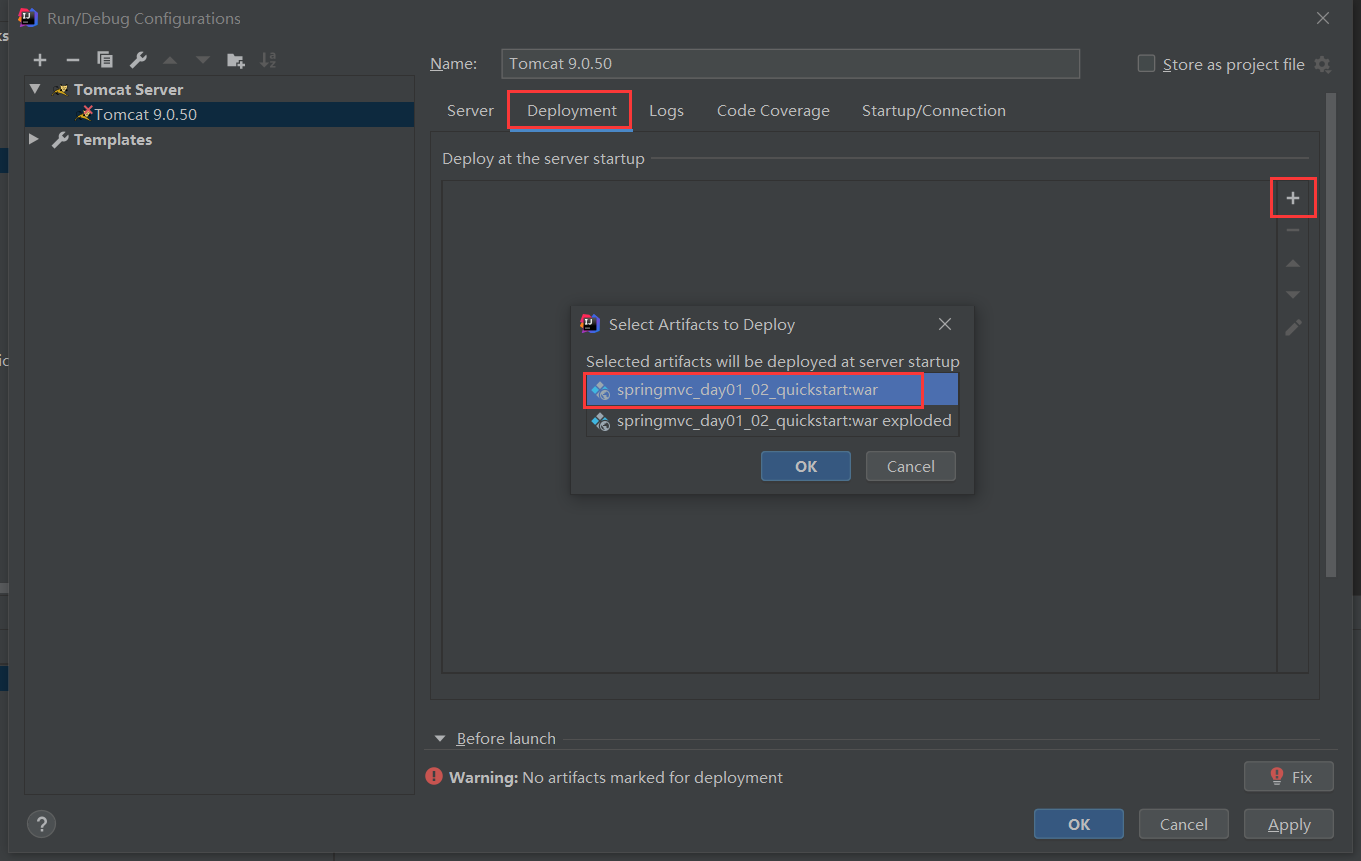Click the Name input field
The image size is (1361, 861).
[790, 63]
